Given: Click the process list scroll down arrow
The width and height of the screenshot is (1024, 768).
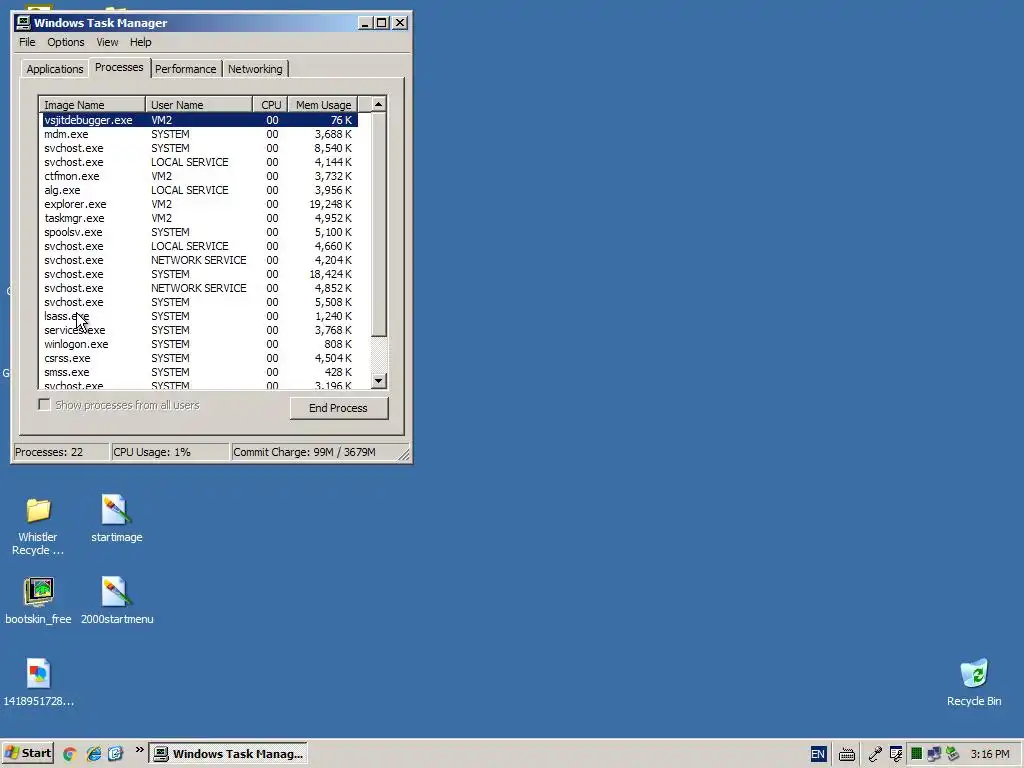Looking at the screenshot, I should (379, 380).
